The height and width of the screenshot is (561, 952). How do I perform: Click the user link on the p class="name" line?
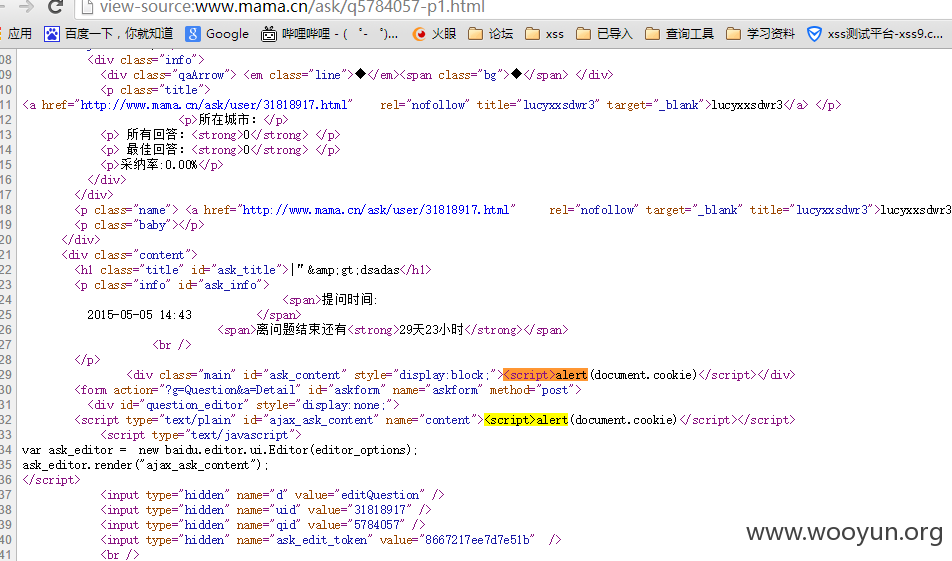[x=376, y=209]
